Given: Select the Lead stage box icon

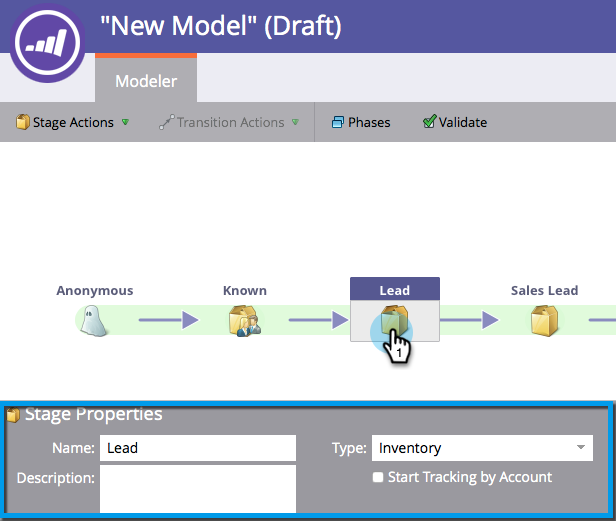Looking at the screenshot, I should [394, 321].
